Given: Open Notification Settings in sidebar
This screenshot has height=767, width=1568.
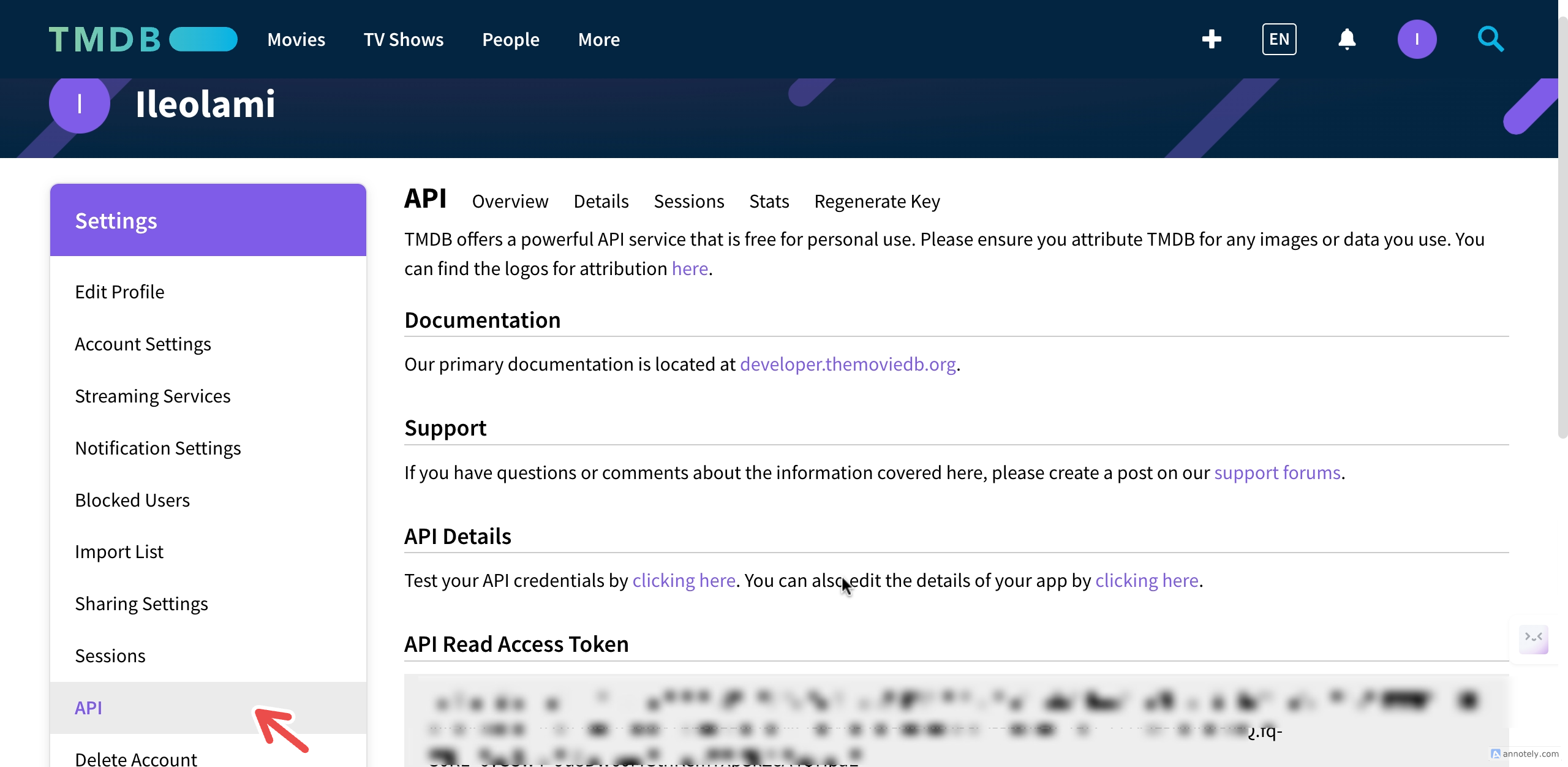Looking at the screenshot, I should point(157,448).
